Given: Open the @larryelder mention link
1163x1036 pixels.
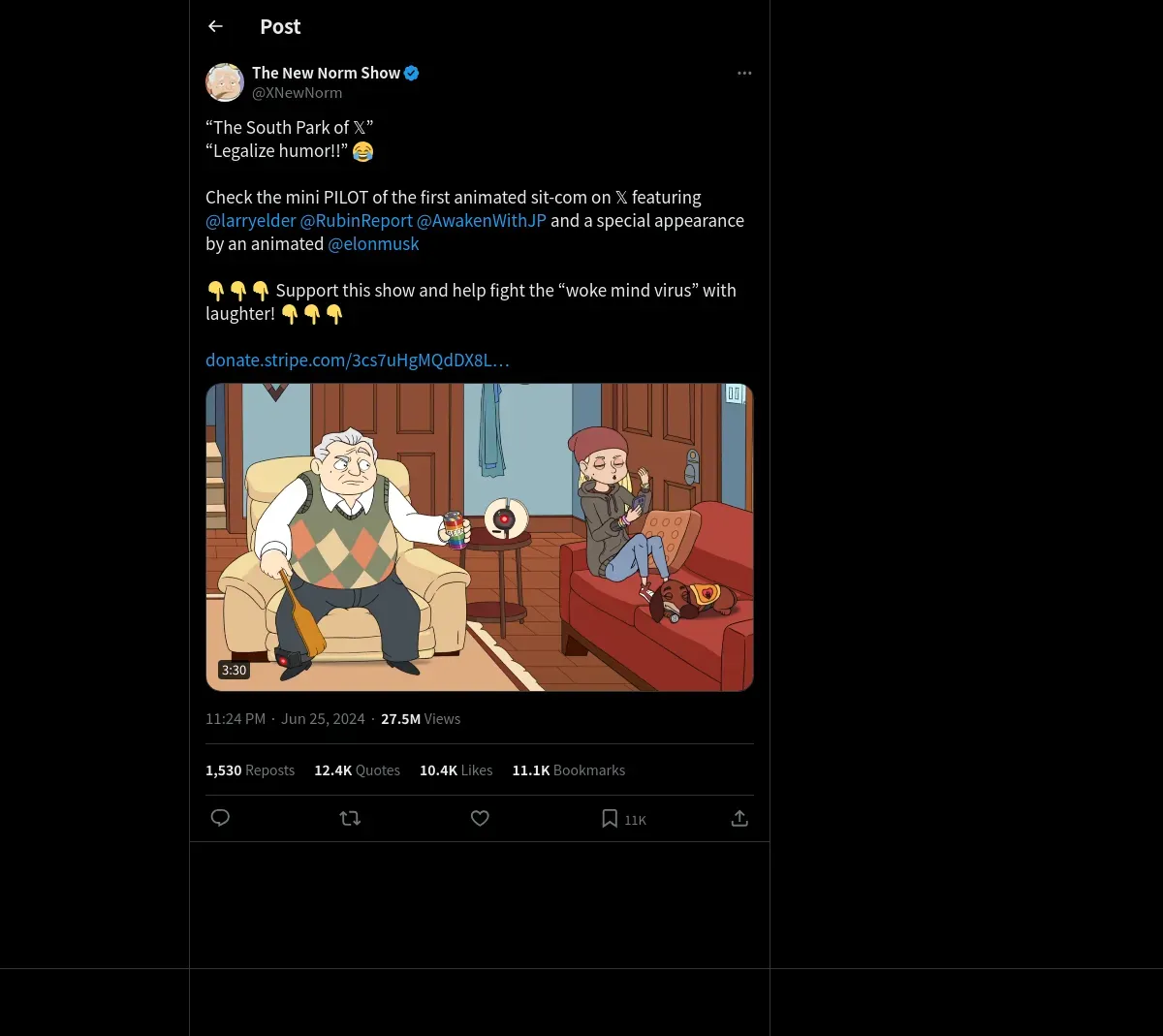Looking at the screenshot, I should (250, 221).
